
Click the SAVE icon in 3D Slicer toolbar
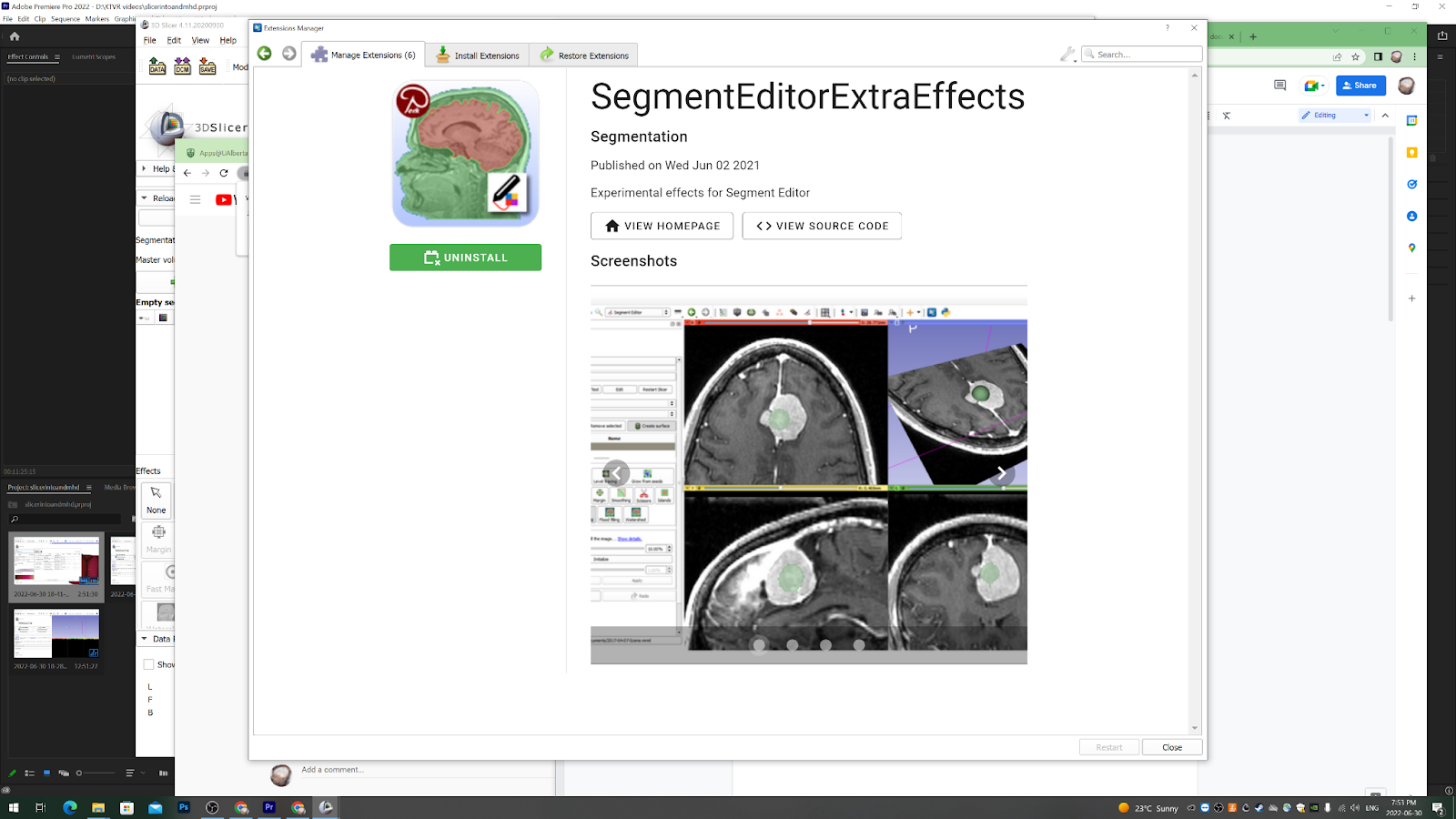[207, 66]
